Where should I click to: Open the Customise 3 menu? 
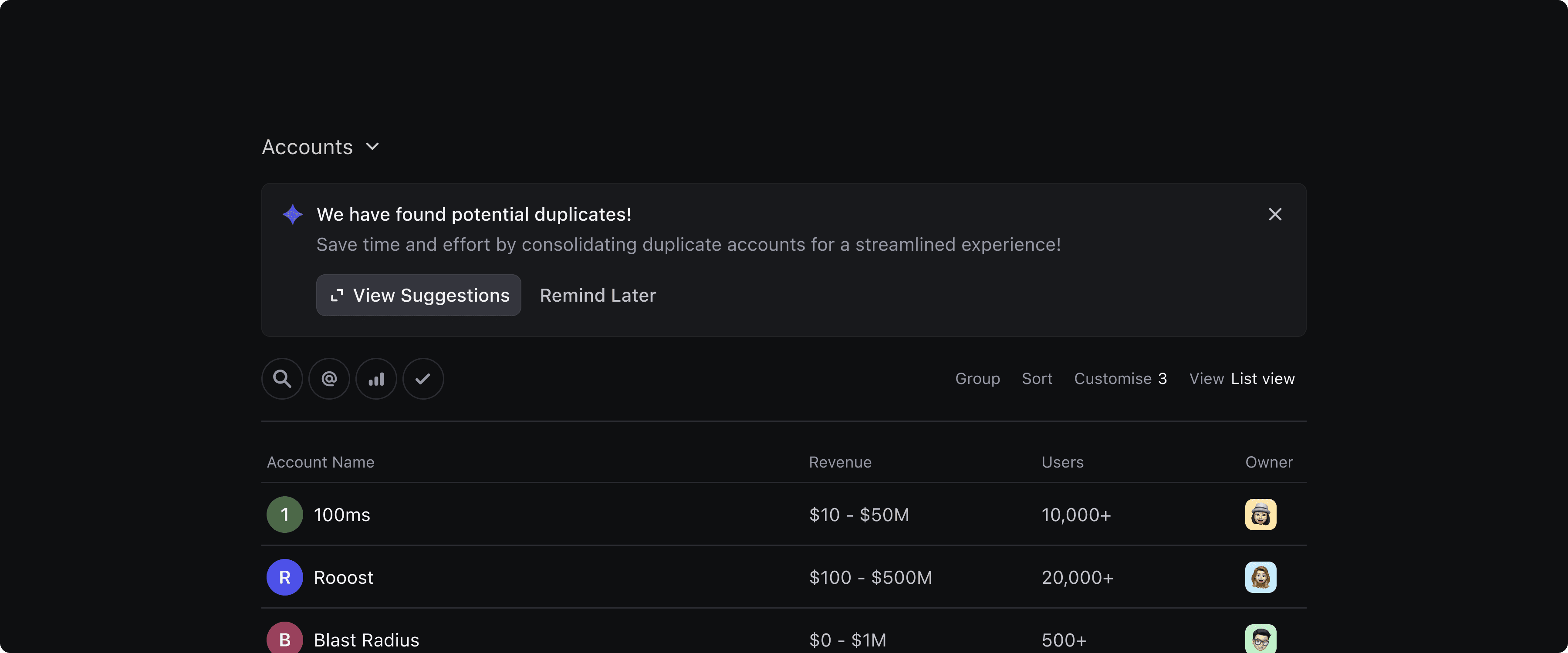1120,379
